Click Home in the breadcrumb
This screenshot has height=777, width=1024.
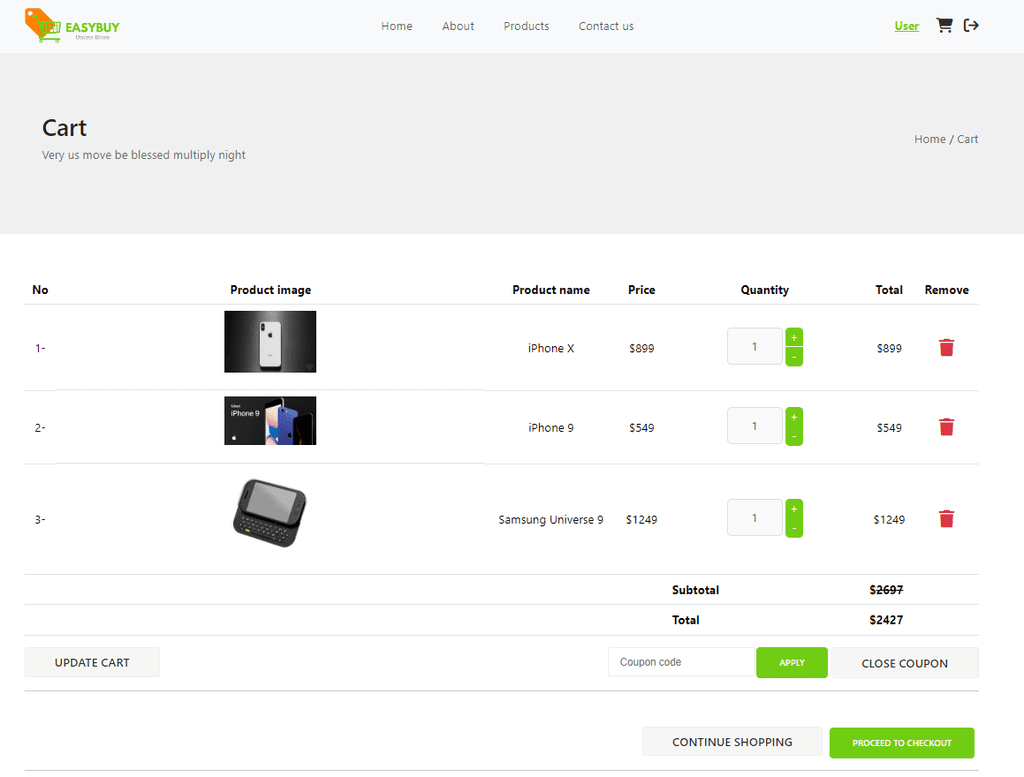click(929, 139)
